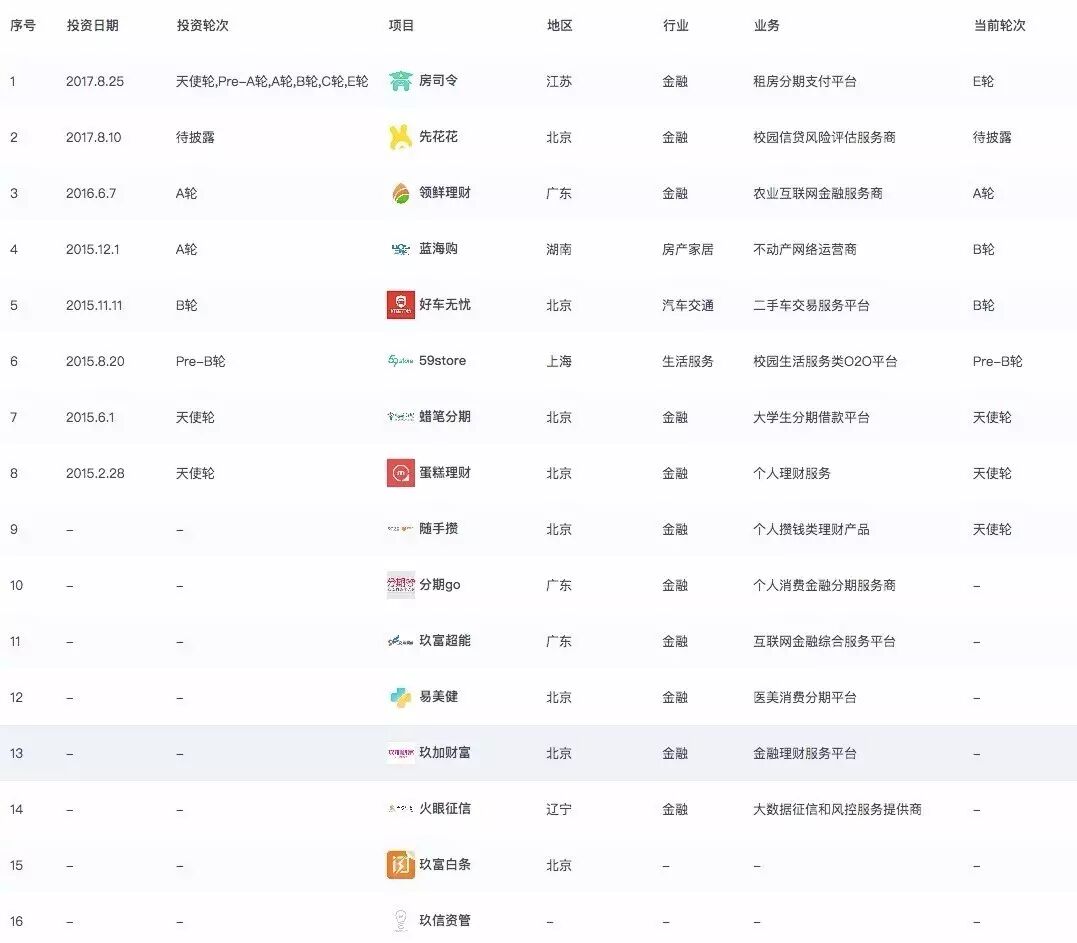Open the 玖富超能 project name
1077x943 pixels.
point(445,641)
